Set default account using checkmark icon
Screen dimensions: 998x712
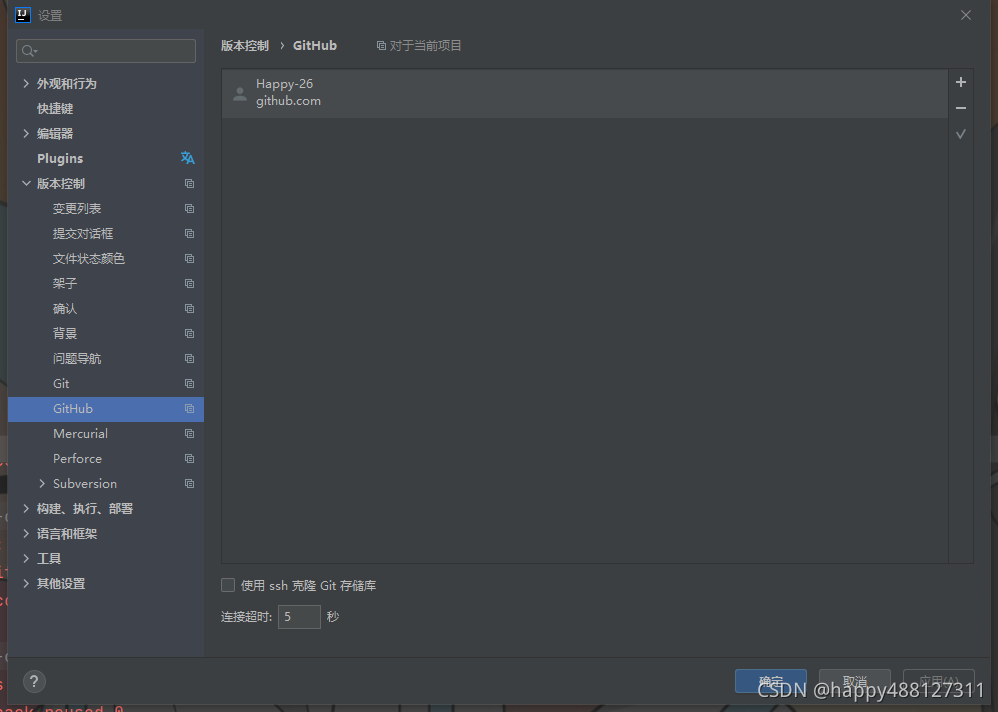[960, 134]
